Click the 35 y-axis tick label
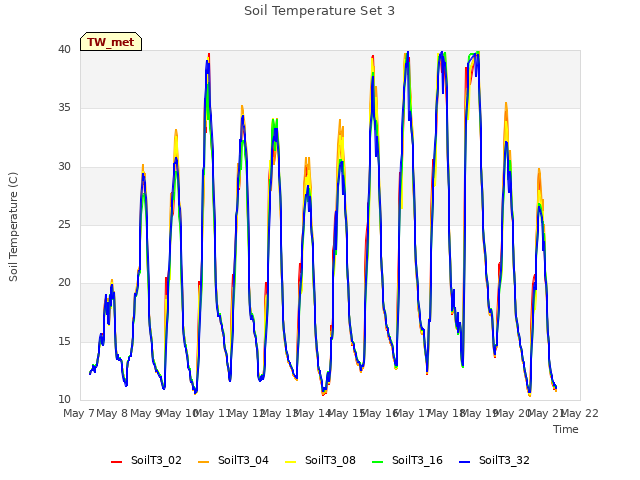This screenshot has height=480, width=640. click(64, 108)
